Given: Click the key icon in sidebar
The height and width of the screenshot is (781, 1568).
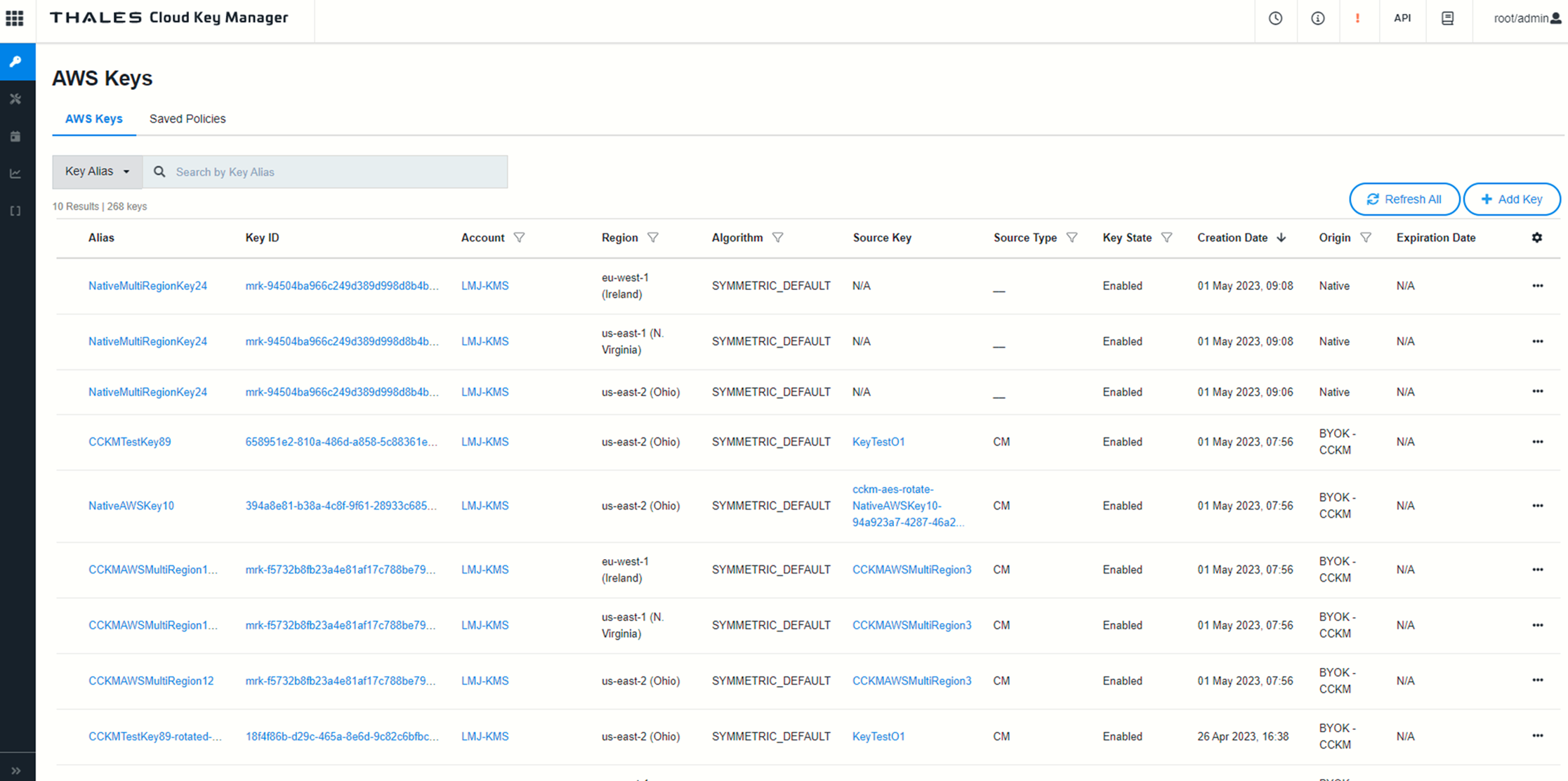Looking at the screenshot, I should 16,62.
